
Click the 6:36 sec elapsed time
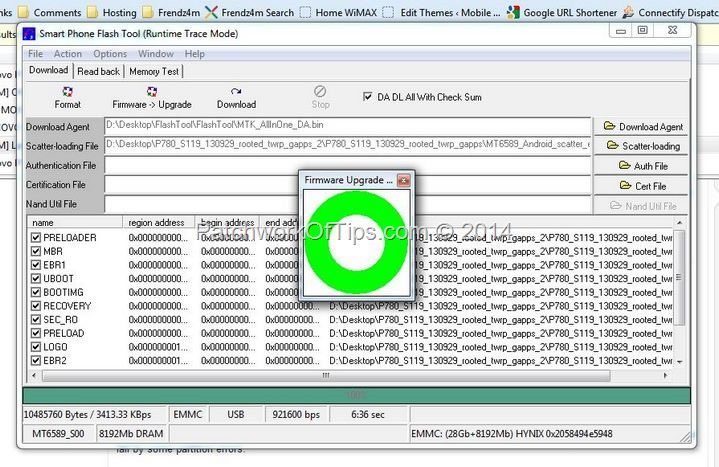coord(368,415)
